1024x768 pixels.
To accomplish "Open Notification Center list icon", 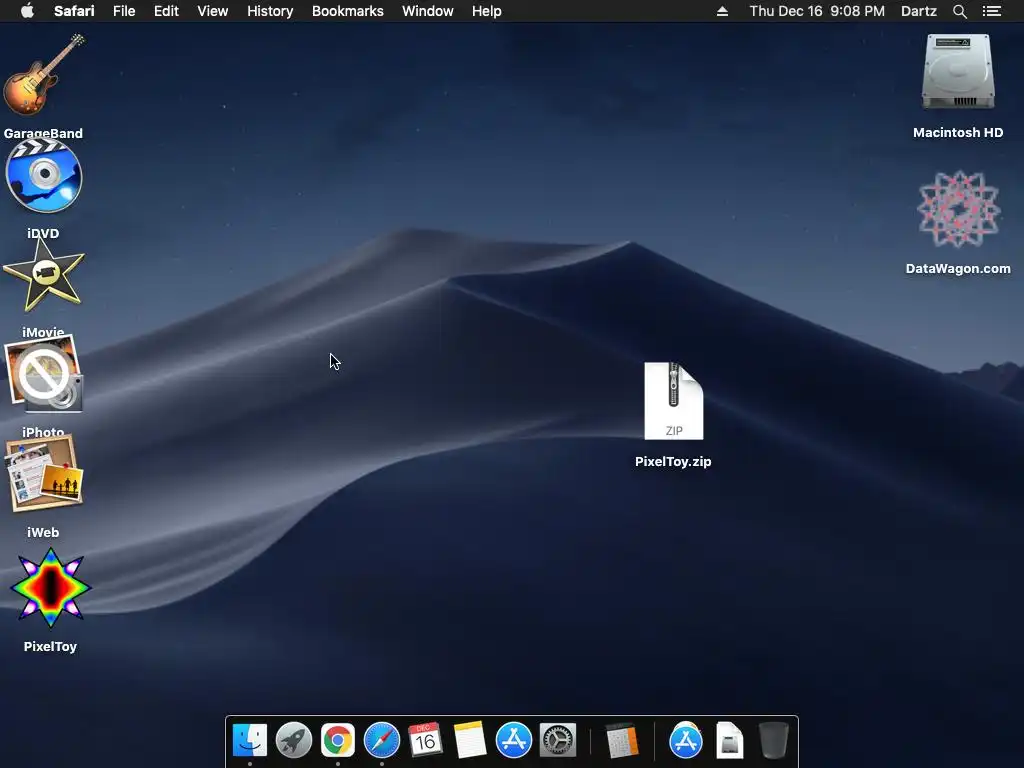I will point(992,11).
